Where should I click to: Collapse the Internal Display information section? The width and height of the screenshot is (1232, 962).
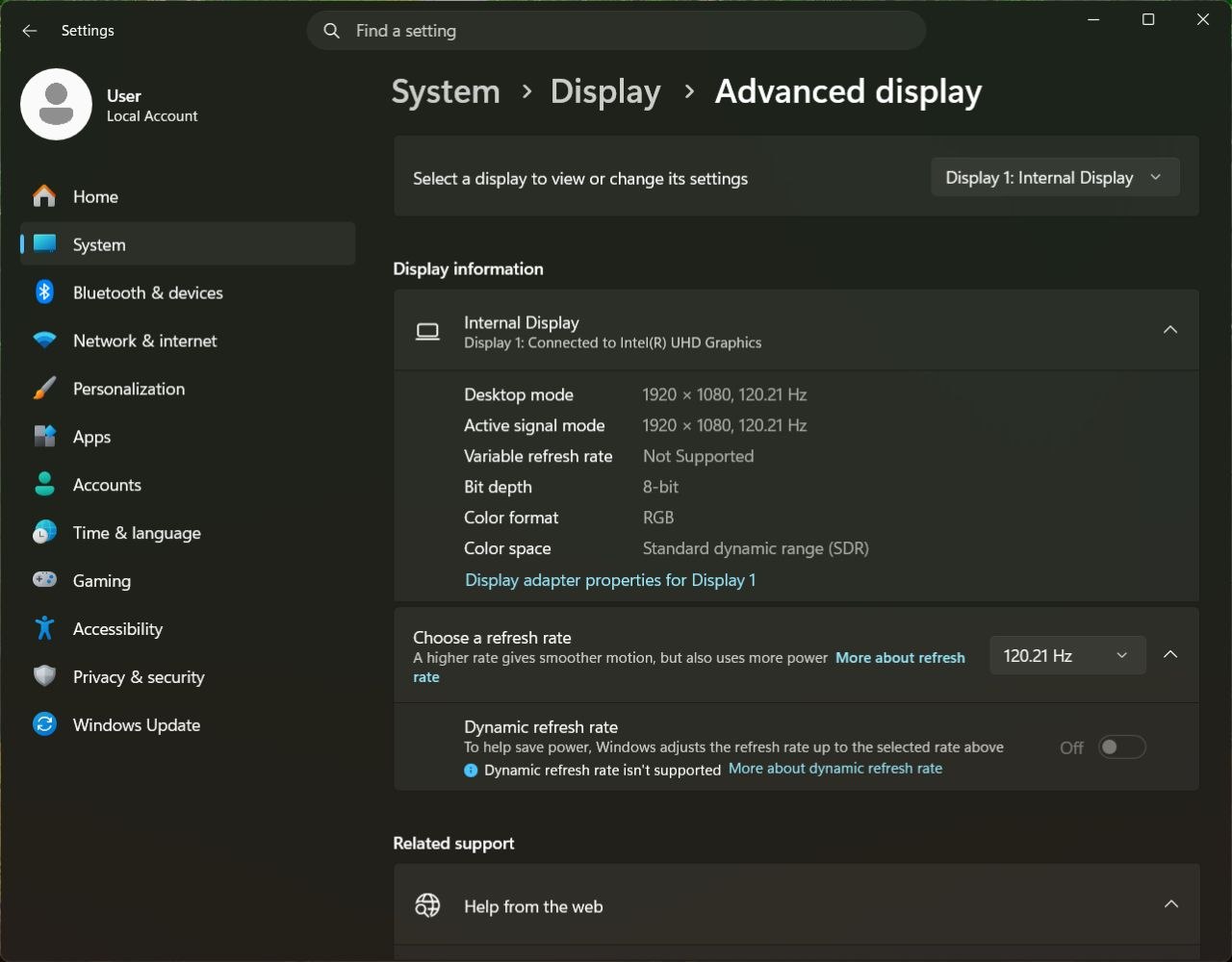pos(1170,330)
